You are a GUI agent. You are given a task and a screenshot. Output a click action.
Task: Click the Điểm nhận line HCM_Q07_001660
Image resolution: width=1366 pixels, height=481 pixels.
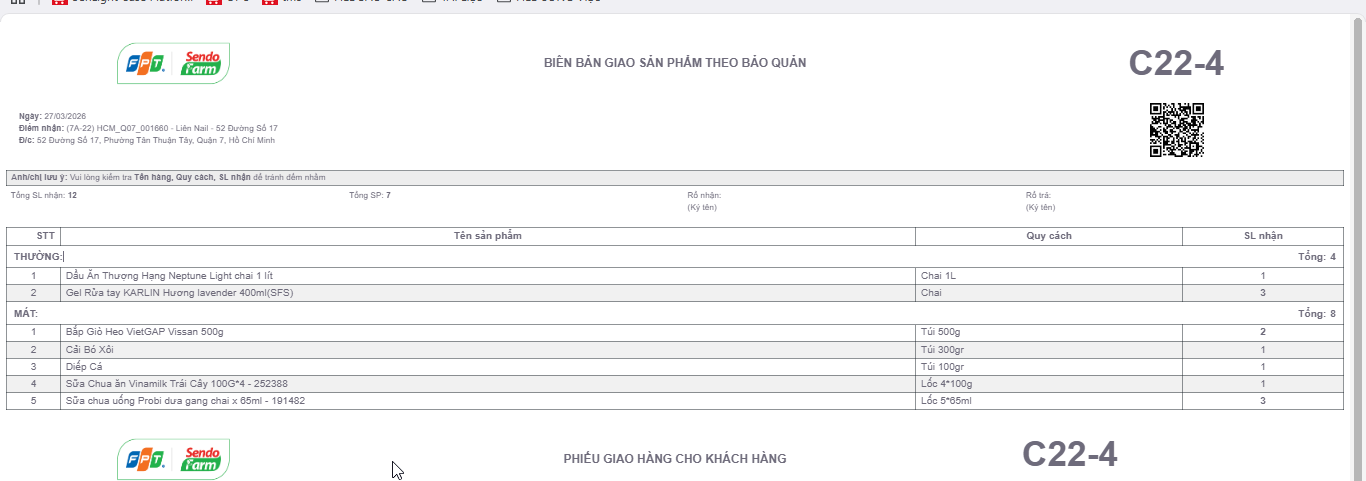148,128
